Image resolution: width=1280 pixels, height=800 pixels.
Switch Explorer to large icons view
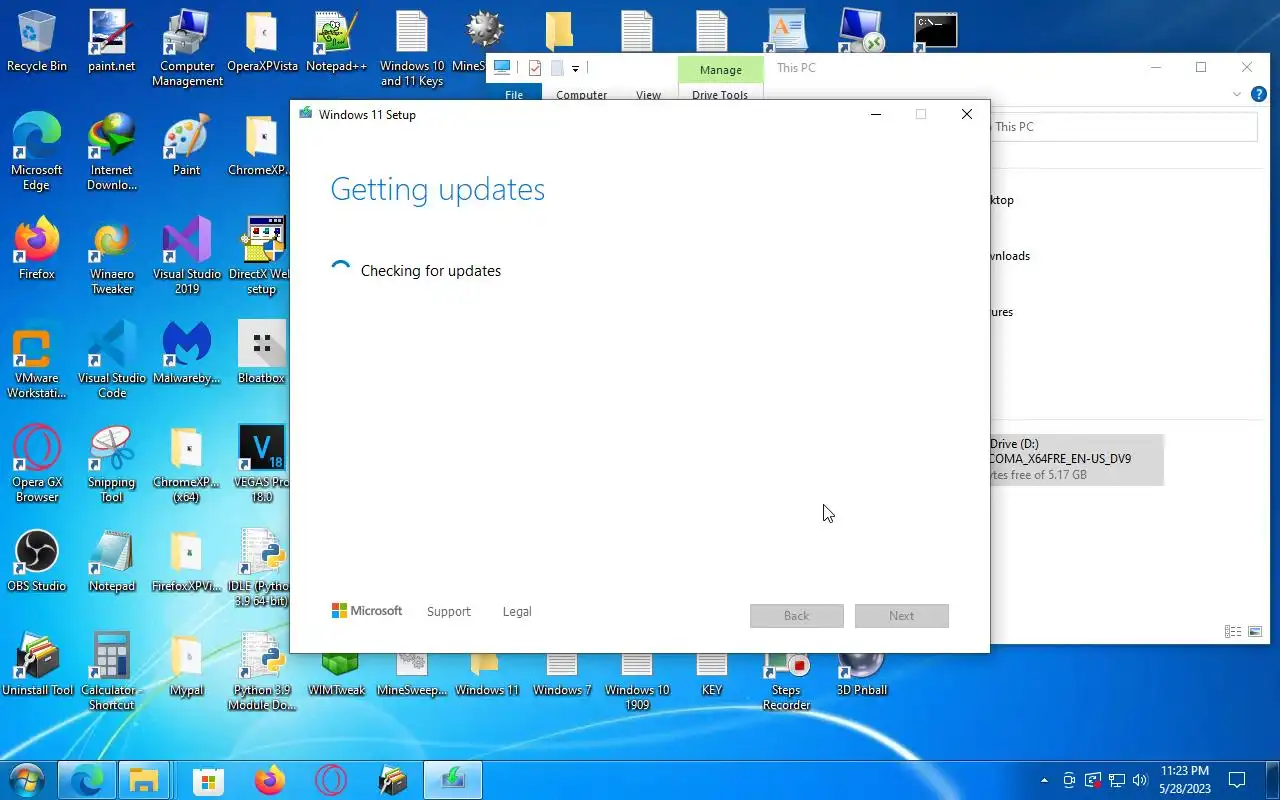click(1255, 632)
